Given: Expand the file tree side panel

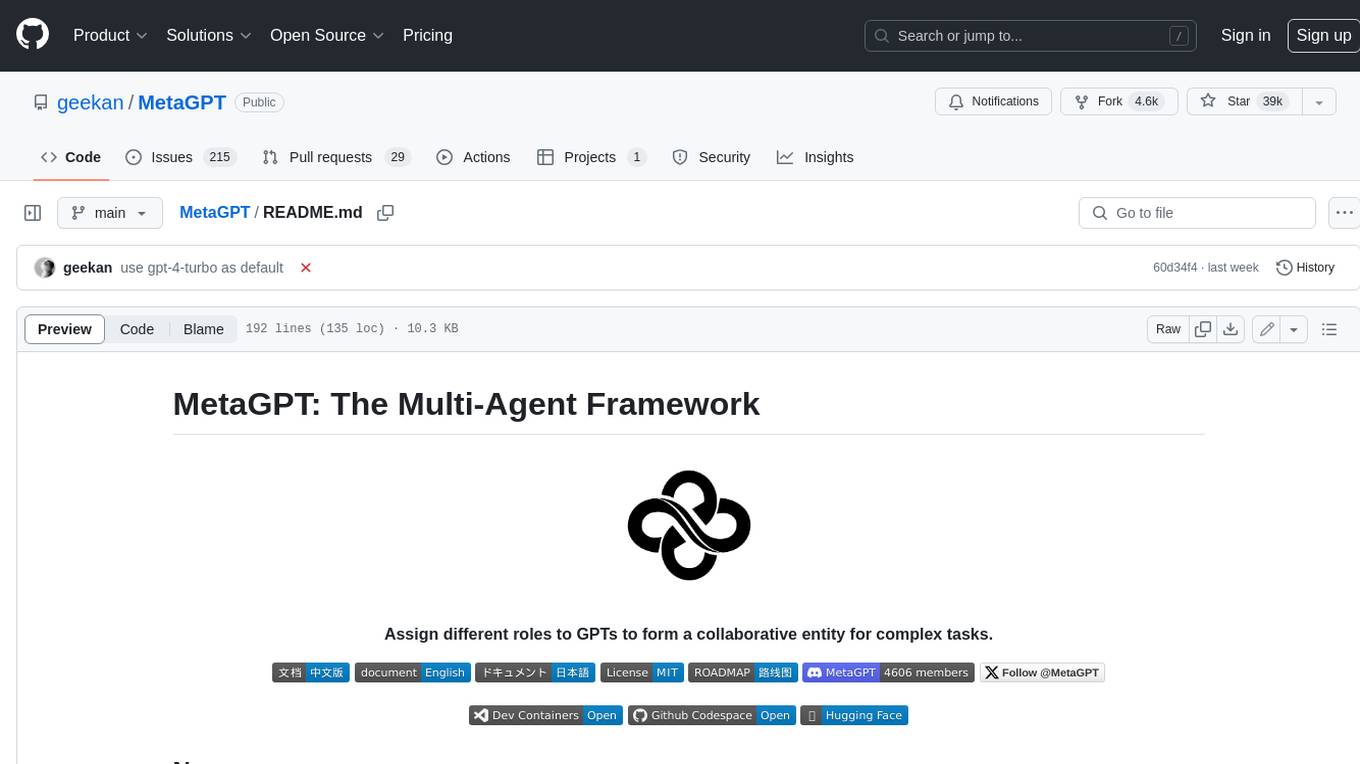Looking at the screenshot, I should [32, 213].
